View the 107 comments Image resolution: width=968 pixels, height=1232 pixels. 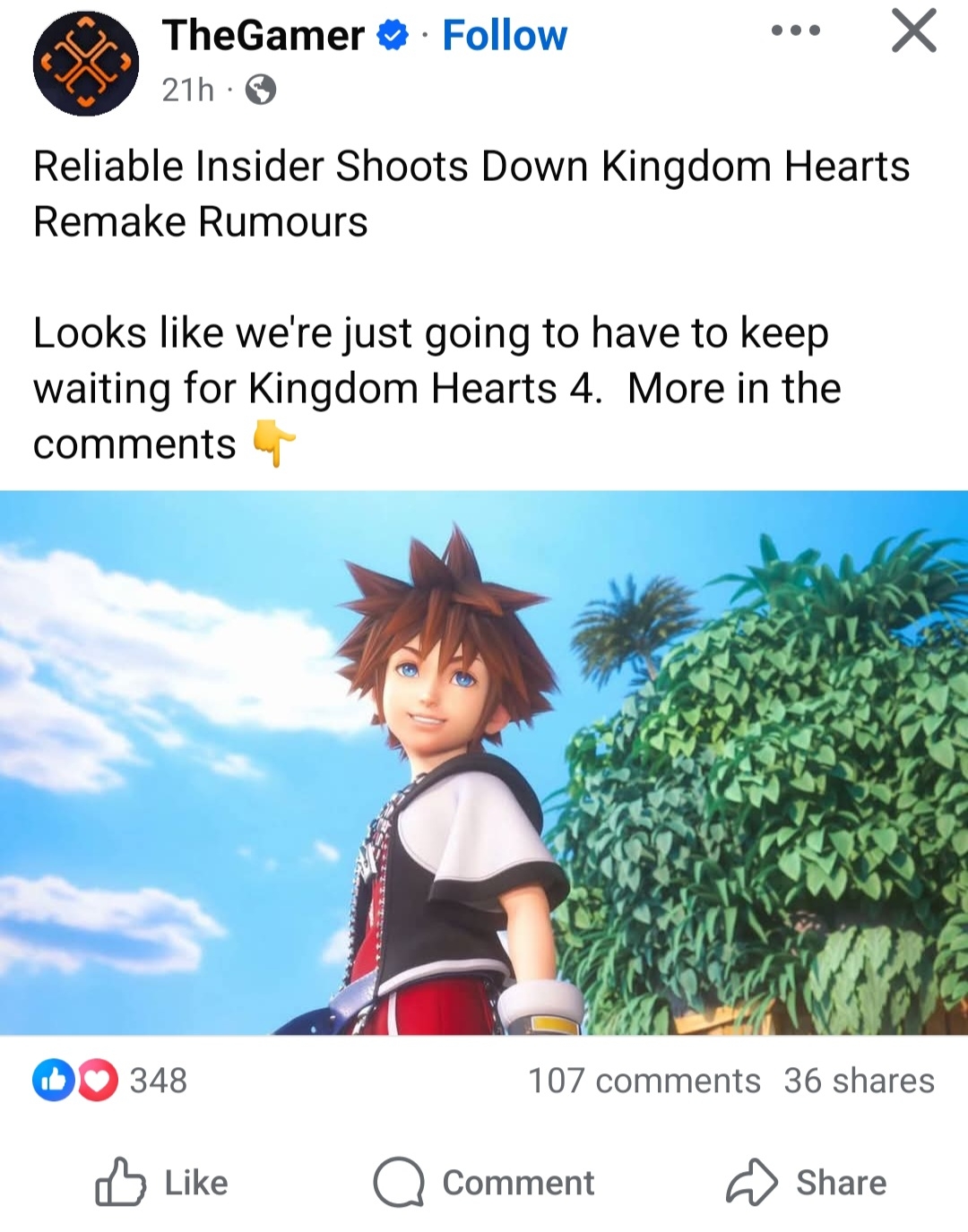pos(644,1081)
